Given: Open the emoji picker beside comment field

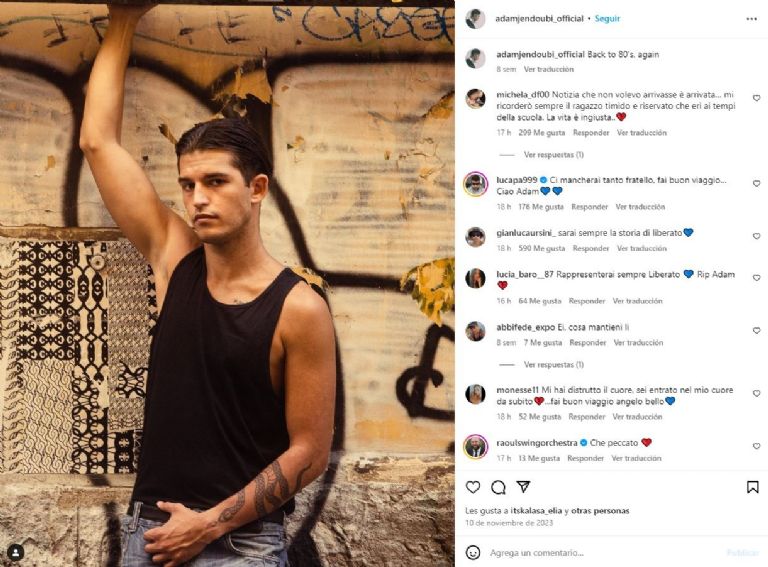Looking at the screenshot, I should tap(473, 552).
